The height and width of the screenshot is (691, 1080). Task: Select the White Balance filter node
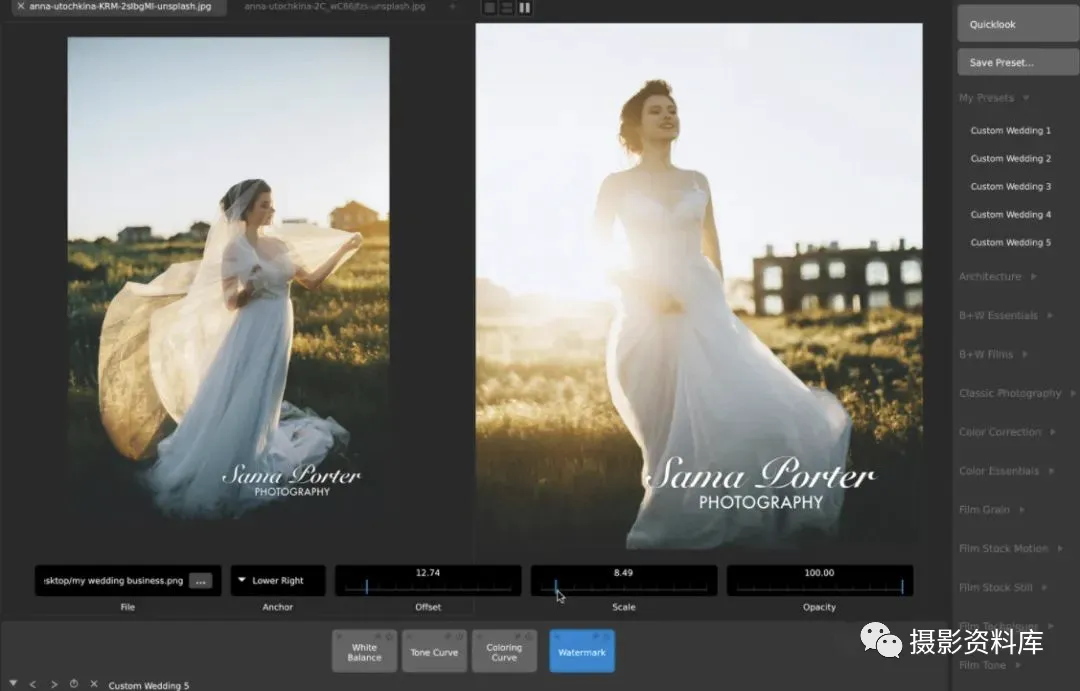point(364,652)
